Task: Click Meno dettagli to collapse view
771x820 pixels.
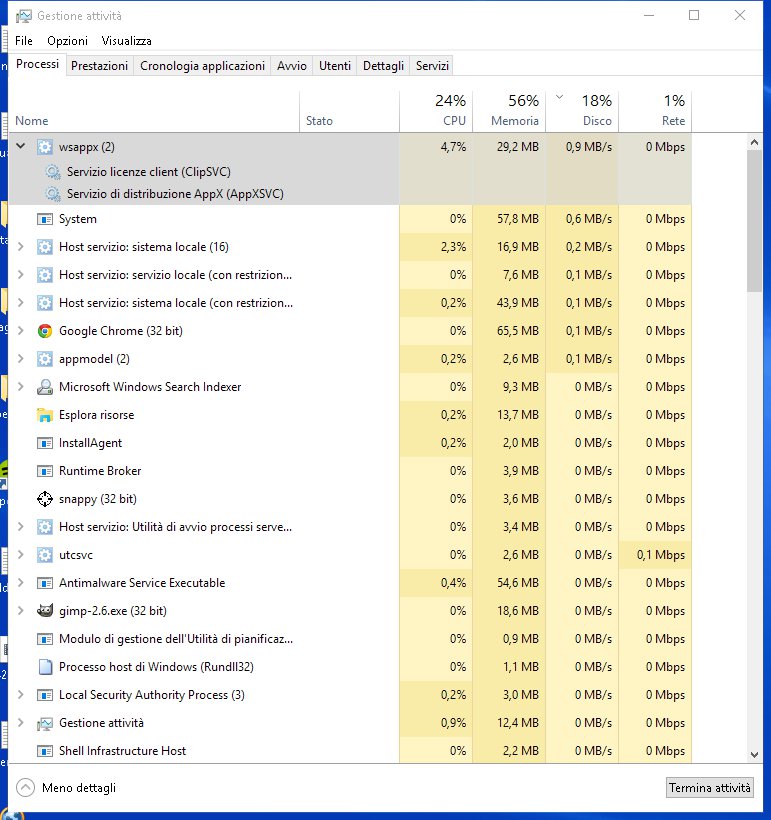Action: click(x=66, y=788)
